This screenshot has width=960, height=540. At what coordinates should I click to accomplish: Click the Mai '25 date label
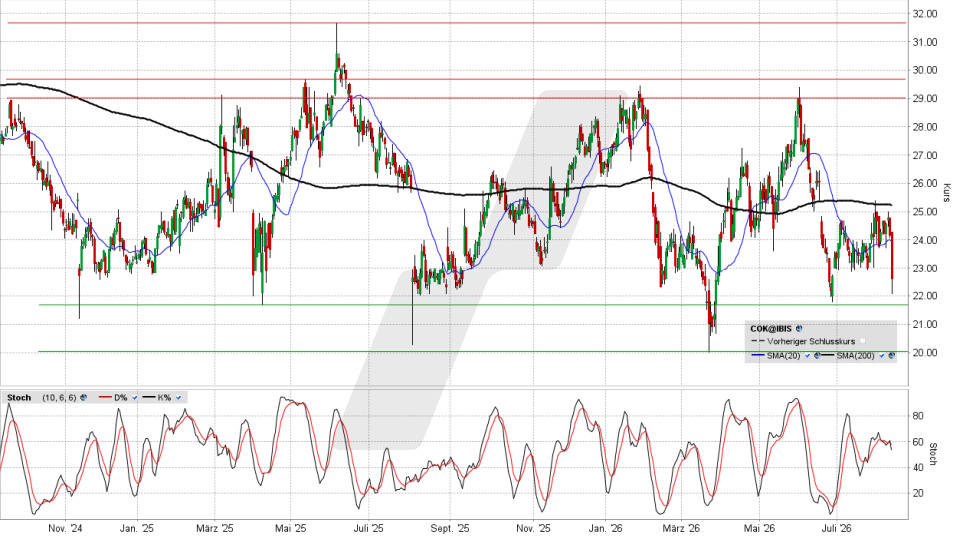click(290, 528)
